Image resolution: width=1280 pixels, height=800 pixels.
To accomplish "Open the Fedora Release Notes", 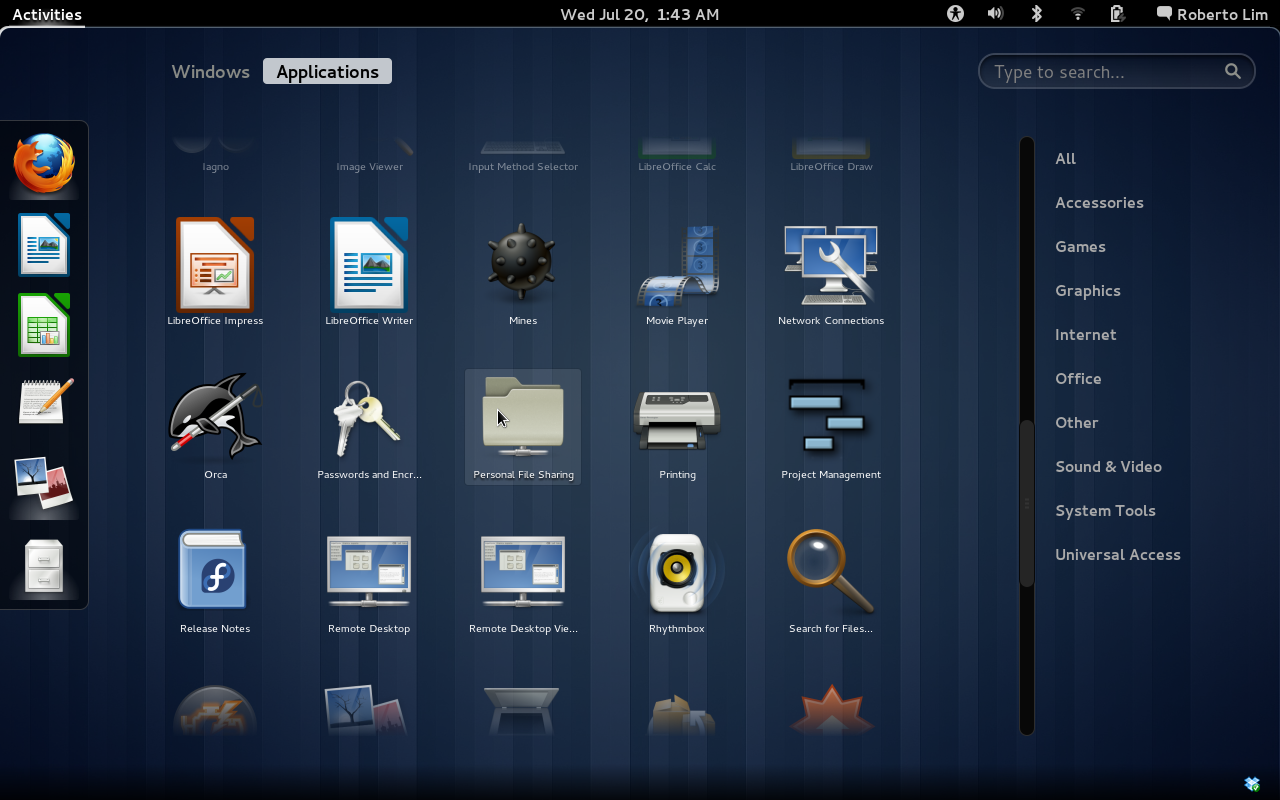I will coord(215,572).
